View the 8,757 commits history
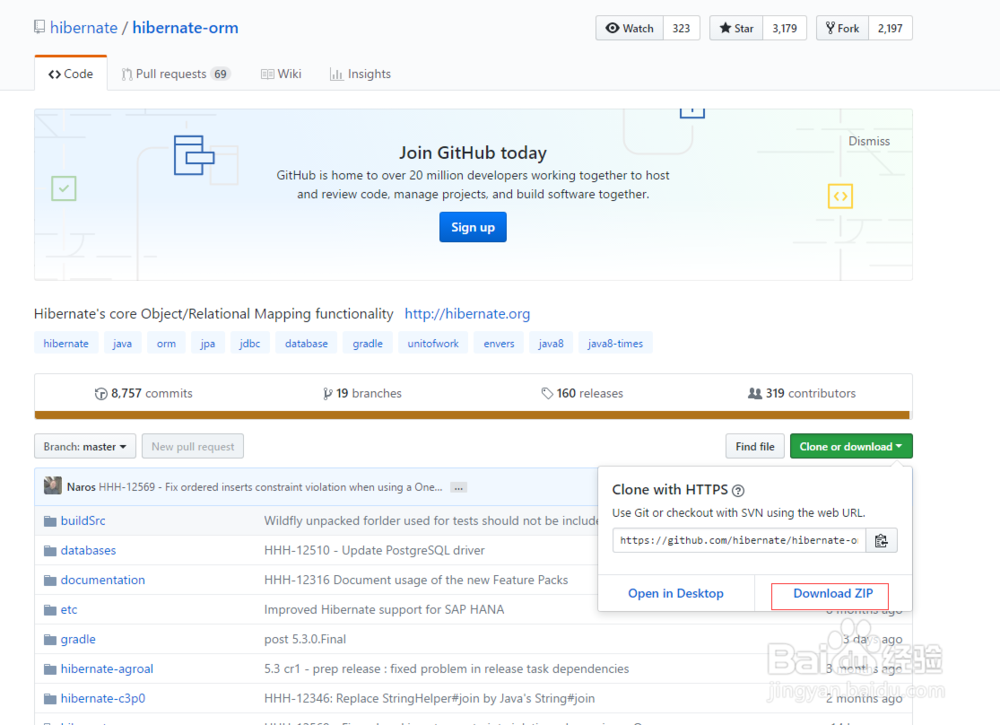Image resolution: width=1000 pixels, height=725 pixels. (x=143, y=393)
